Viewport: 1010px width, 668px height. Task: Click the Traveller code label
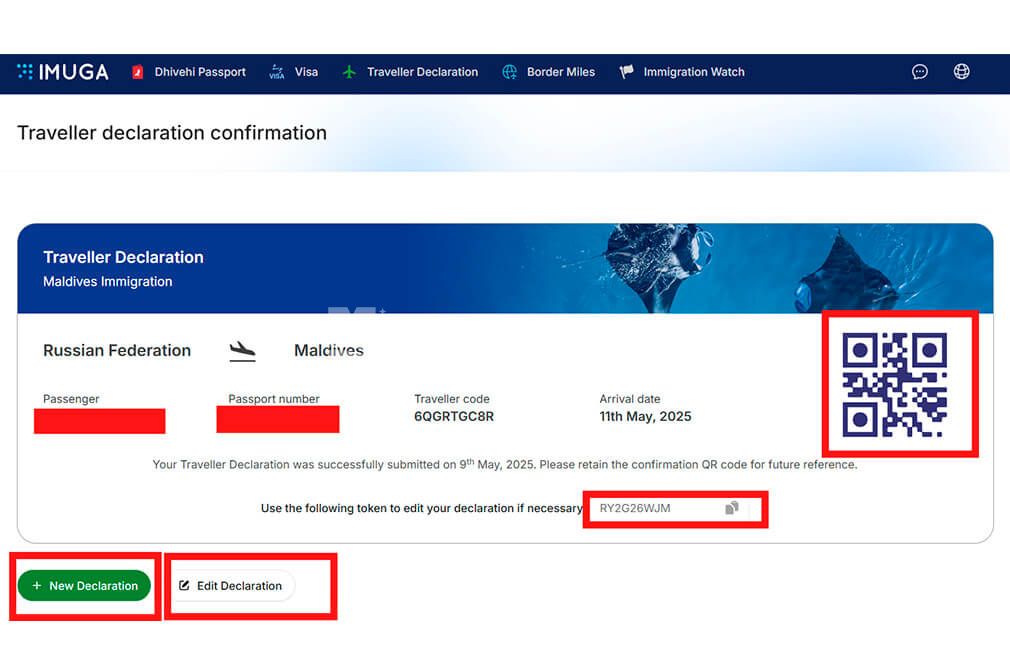452,399
